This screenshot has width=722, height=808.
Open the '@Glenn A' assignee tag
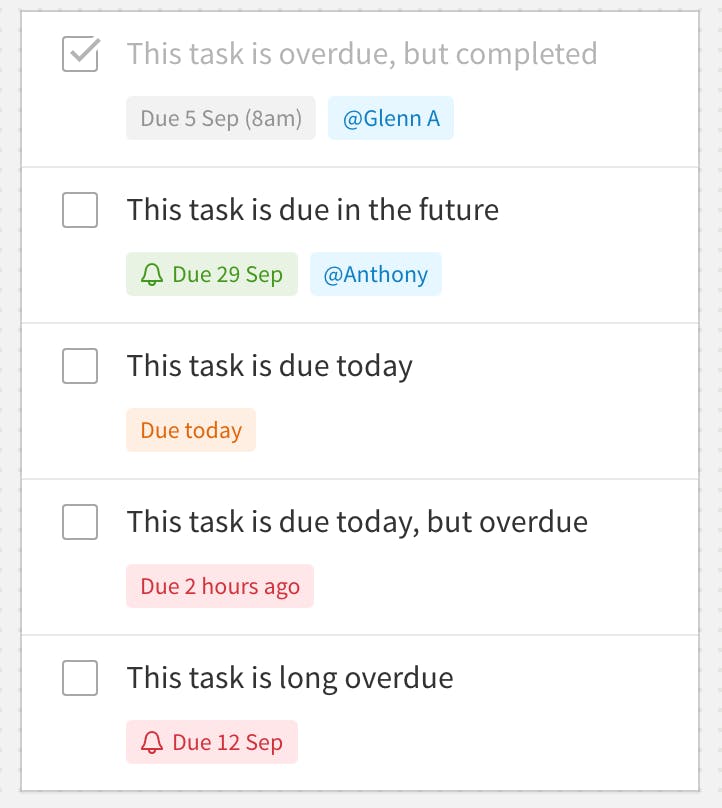pyautogui.click(x=391, y=119)
